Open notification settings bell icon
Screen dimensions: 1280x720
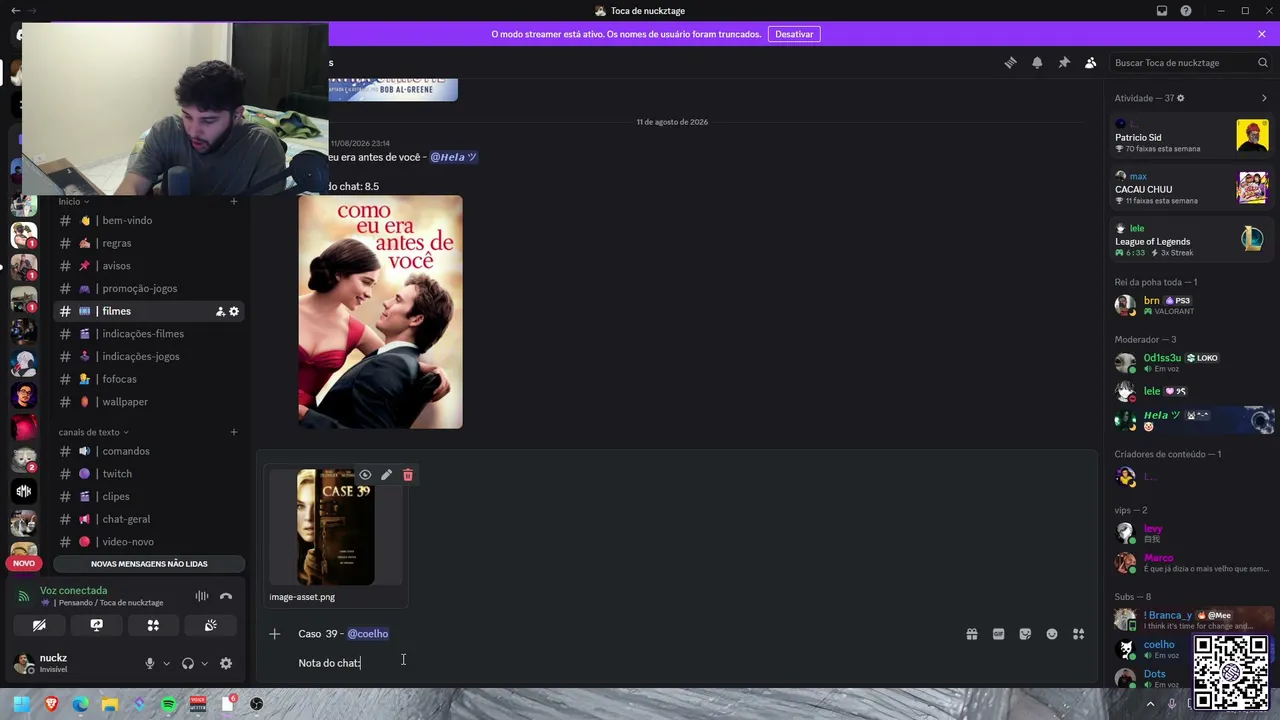point(1037,63)
